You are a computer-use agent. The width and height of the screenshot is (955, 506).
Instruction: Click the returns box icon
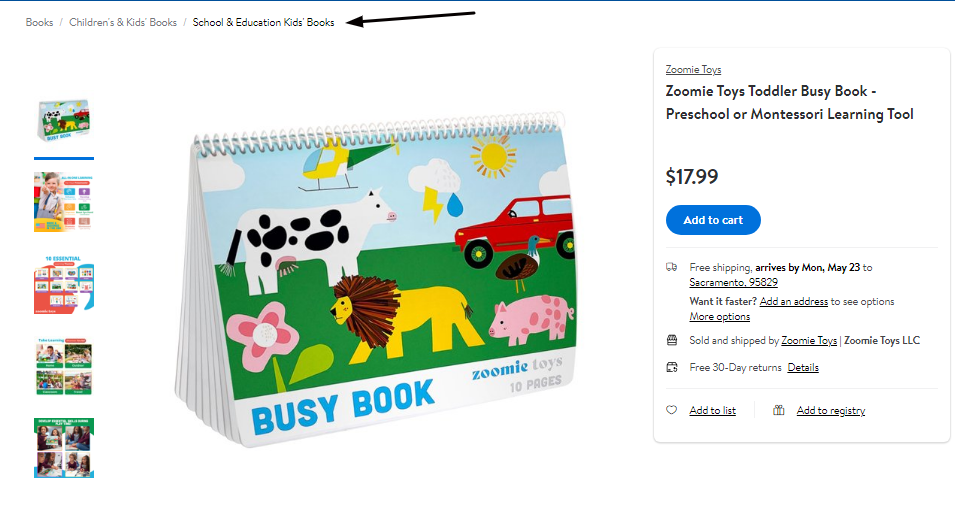point(672,367)
